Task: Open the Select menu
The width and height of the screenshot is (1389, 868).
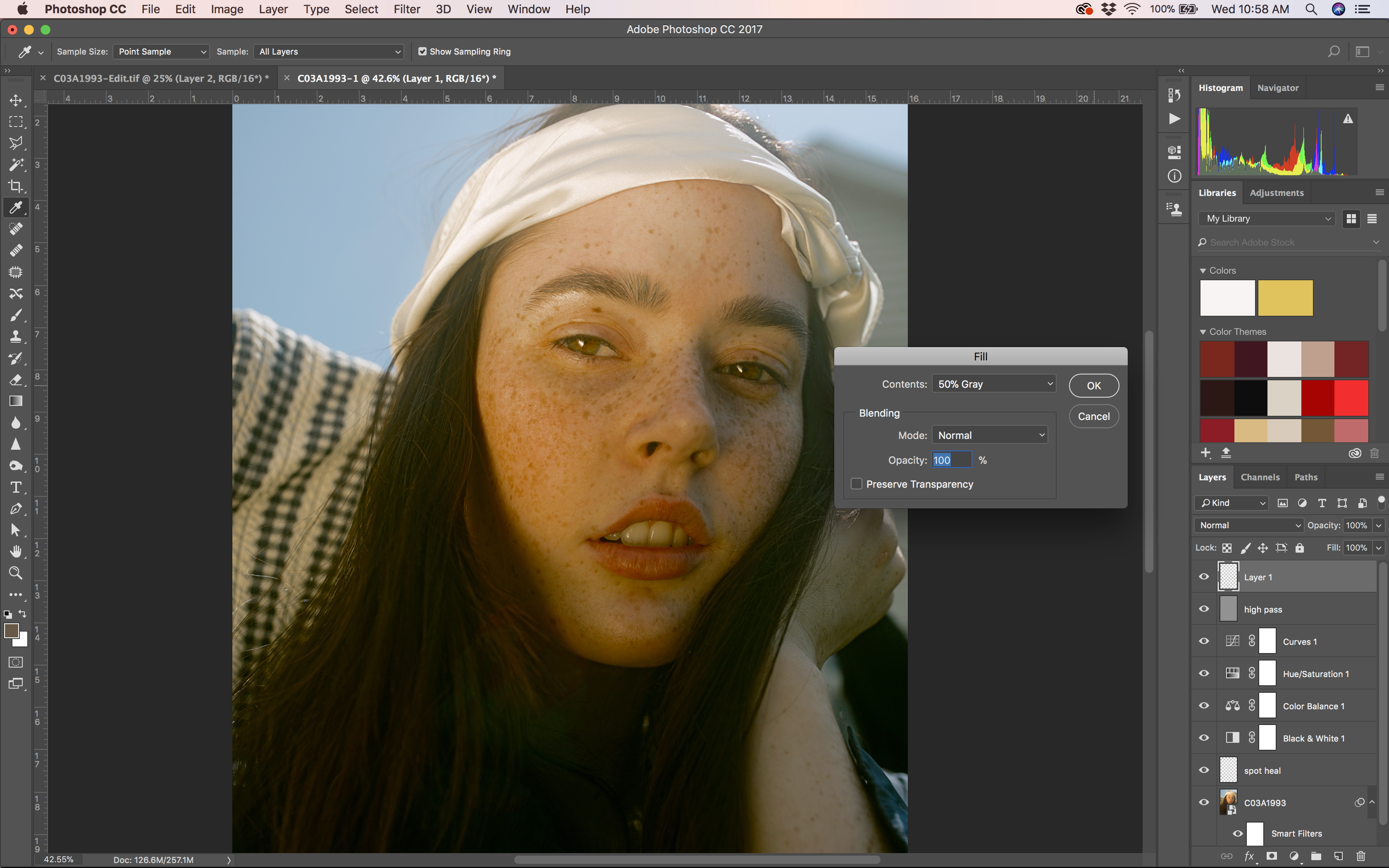Action: point(361,9)
